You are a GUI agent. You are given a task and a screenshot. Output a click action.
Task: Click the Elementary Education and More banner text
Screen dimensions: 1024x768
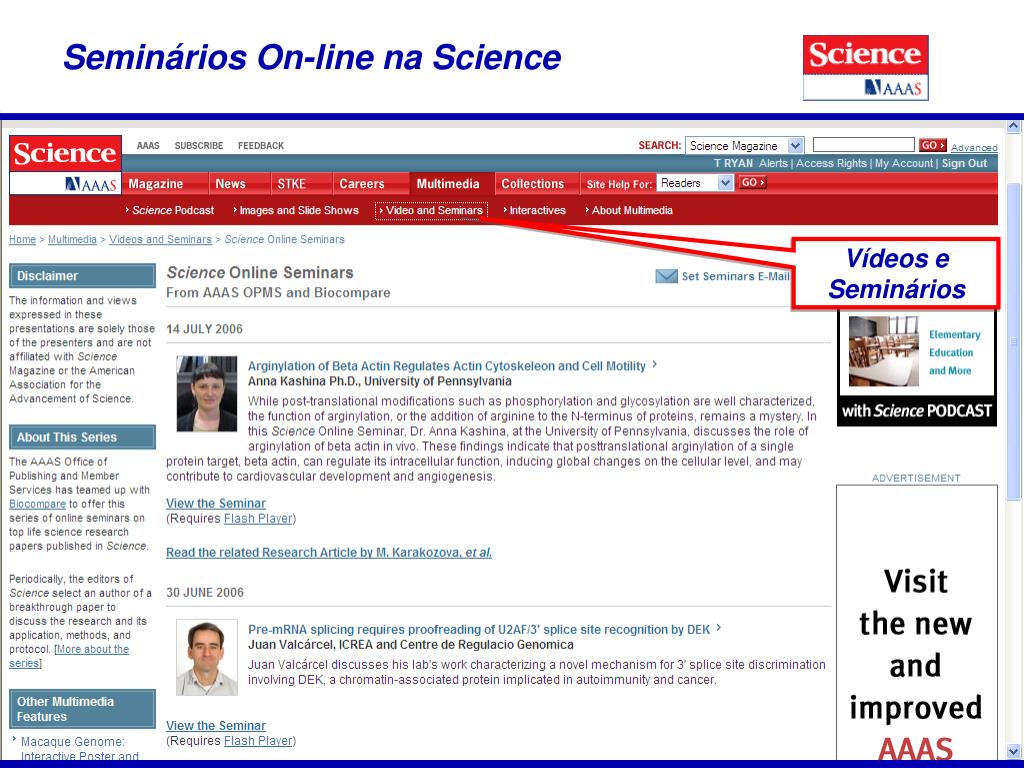[x=954, y=353]
